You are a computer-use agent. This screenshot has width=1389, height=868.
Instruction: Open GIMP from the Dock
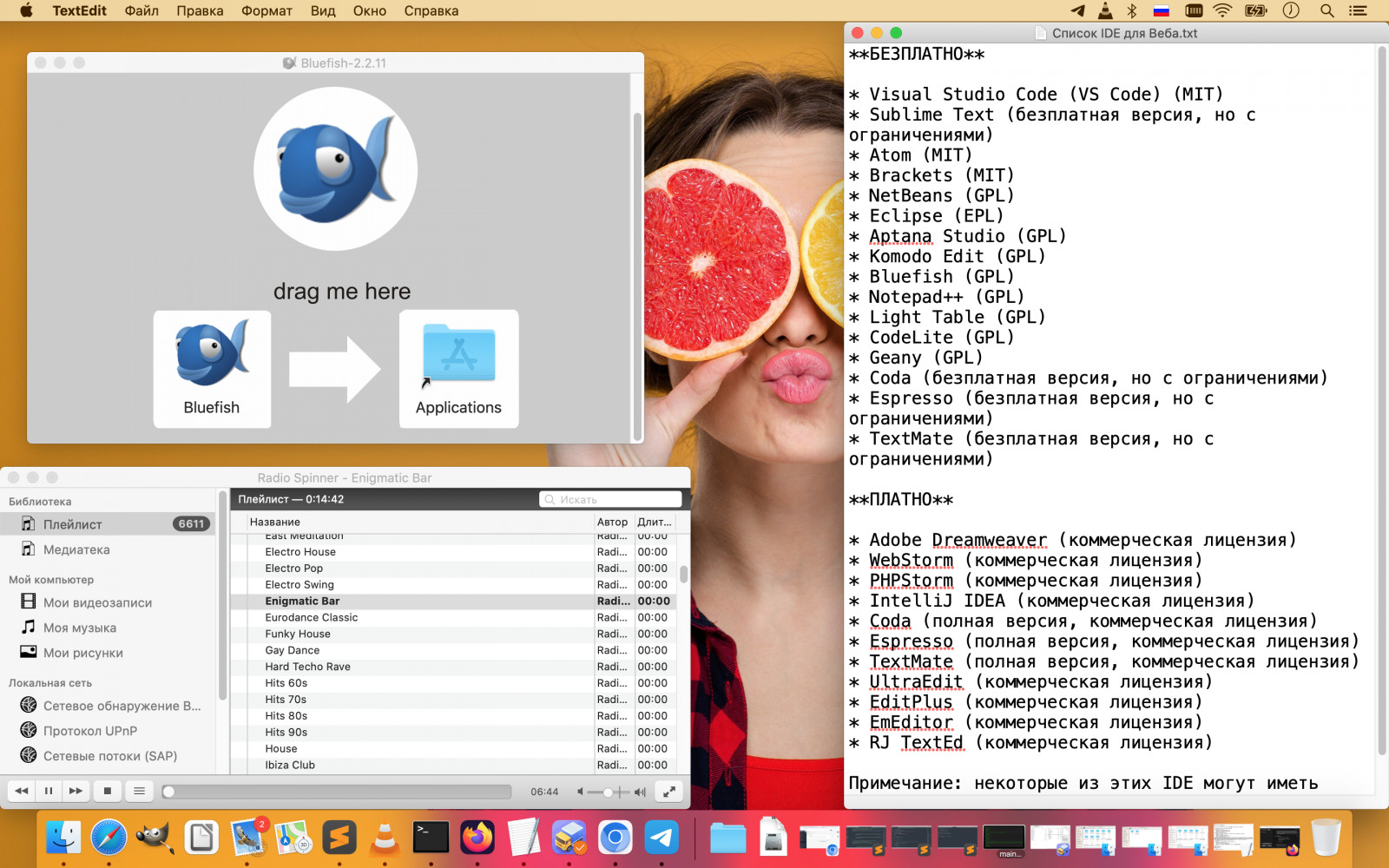coord(155,838)
